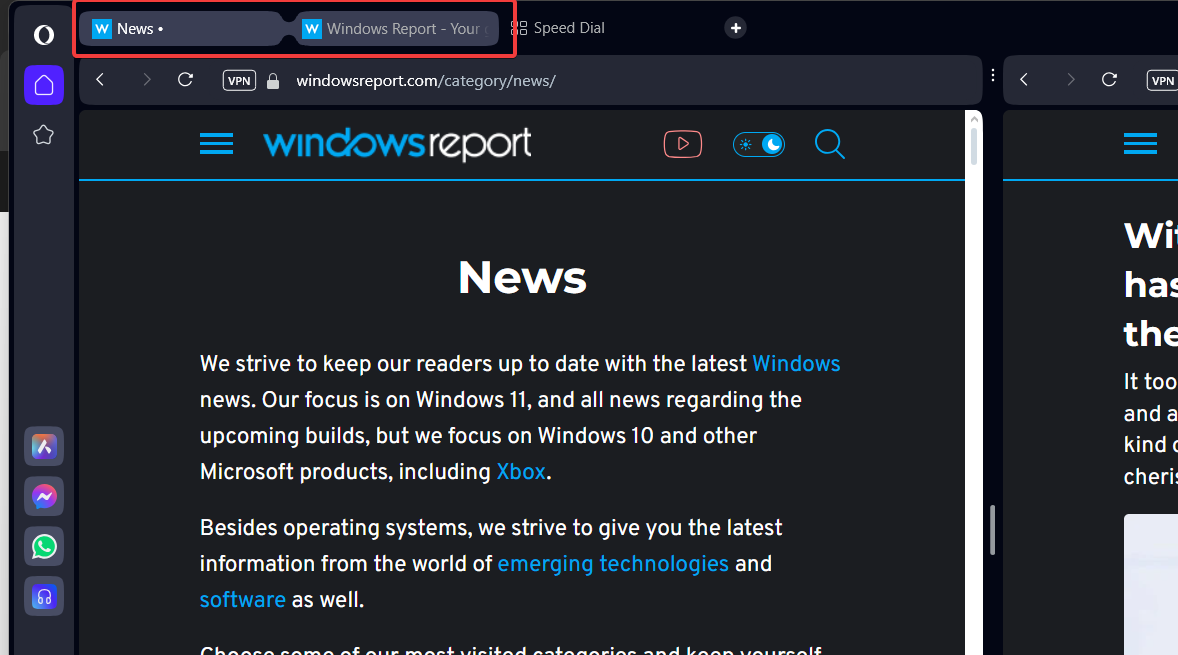Image resolution: width=1178 pixels, height=655 pixels.
Task: Toggle dark/light mode switch
Action: (x=759, y=144)
